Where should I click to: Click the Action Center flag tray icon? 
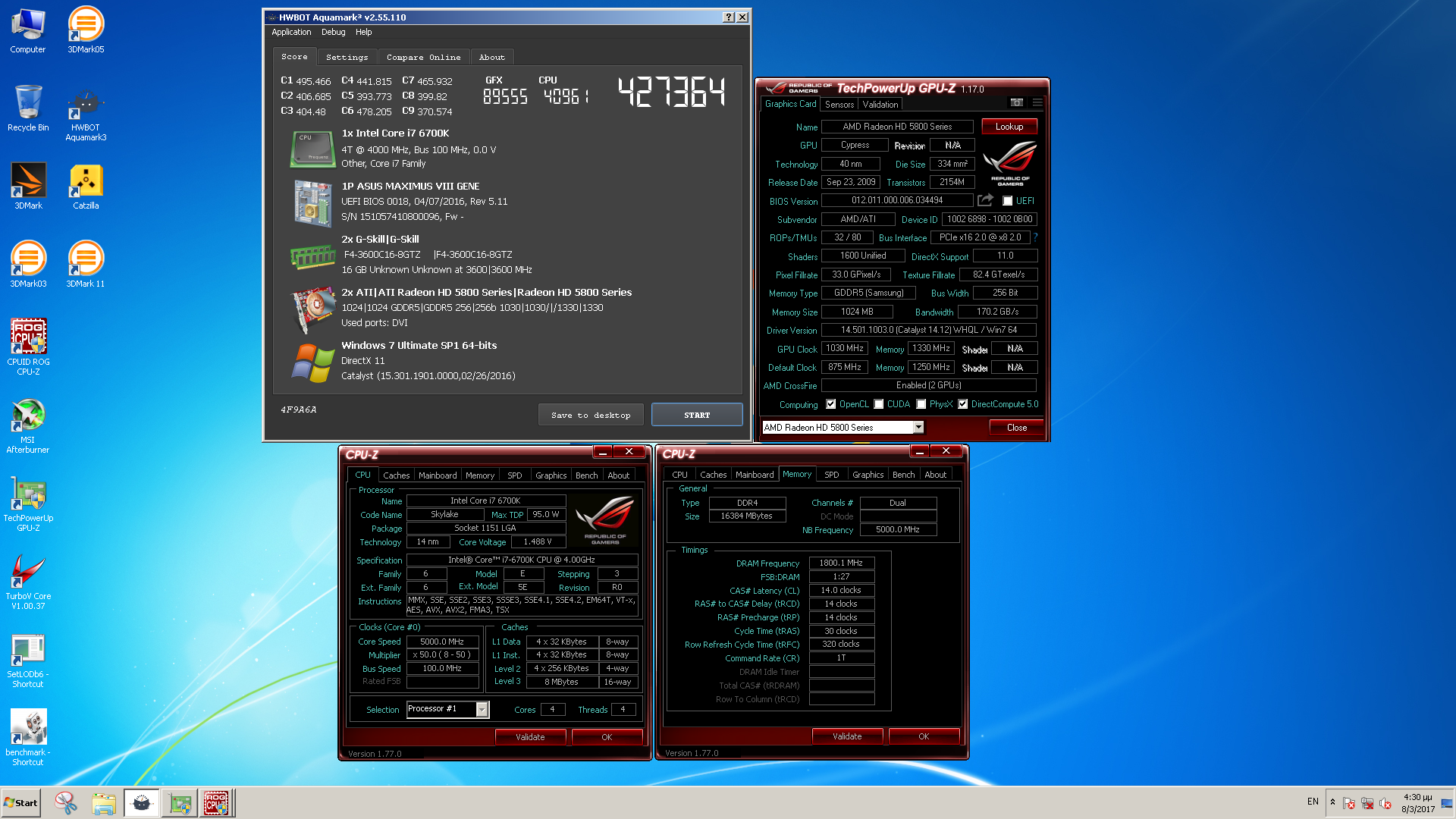tap(1348, 803)
